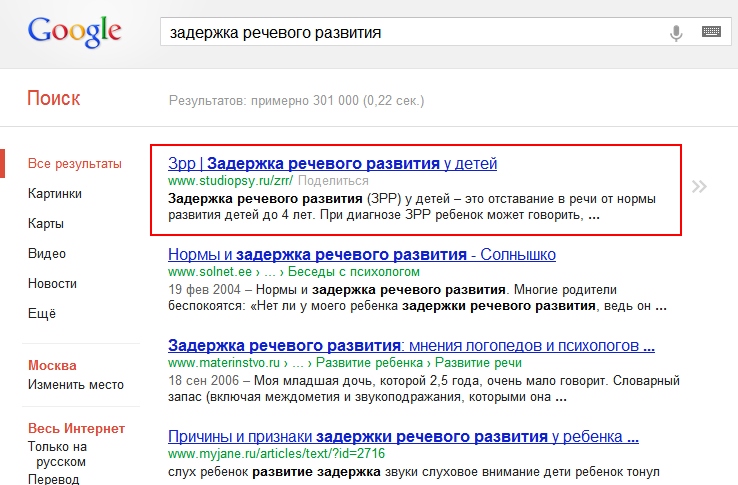Click the Google logo
Image resolution: width=738 pixels, height=485 pixels.
pyautogui.click(x=74, y=32)
